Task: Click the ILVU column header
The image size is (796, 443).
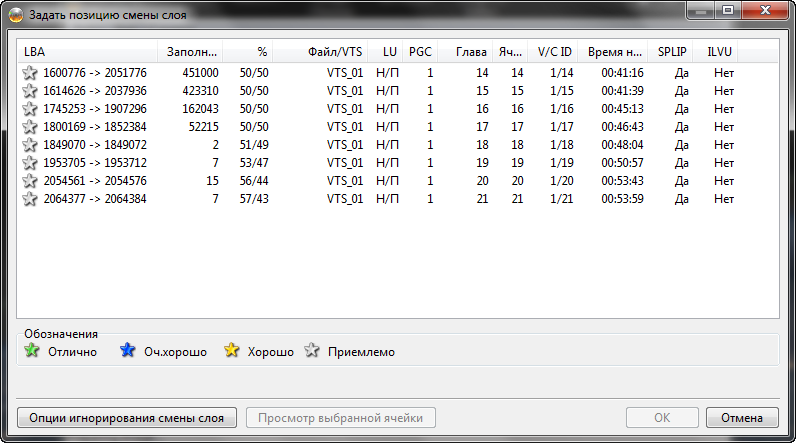Action: 719,51
